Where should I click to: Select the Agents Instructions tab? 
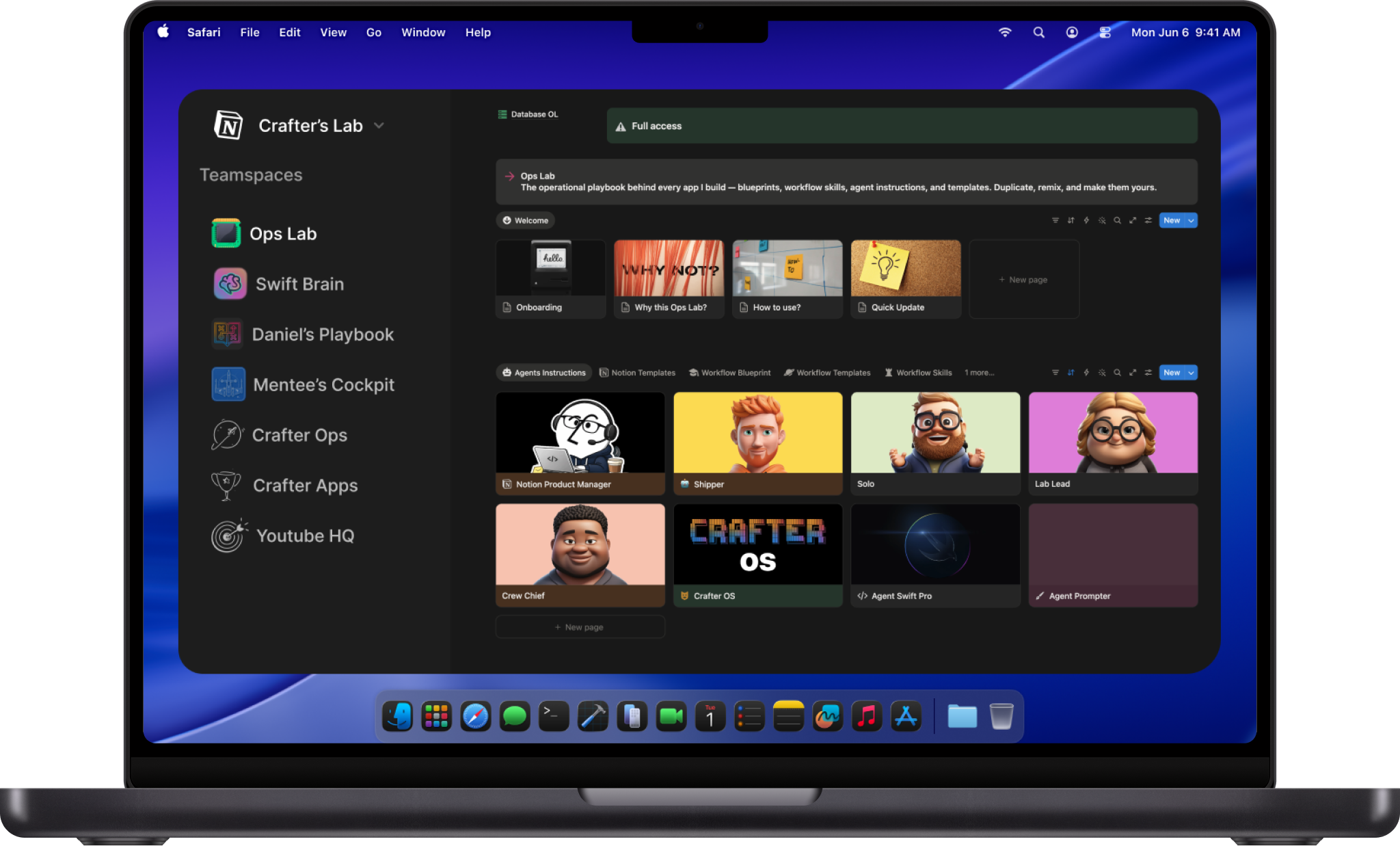(x=544, y=373)
